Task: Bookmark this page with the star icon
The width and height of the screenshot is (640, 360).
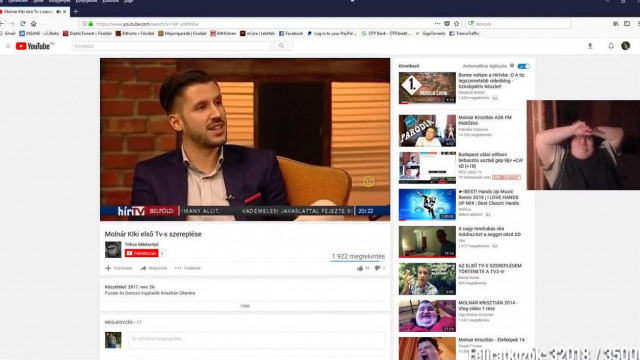Action: (x=457, y=24)
